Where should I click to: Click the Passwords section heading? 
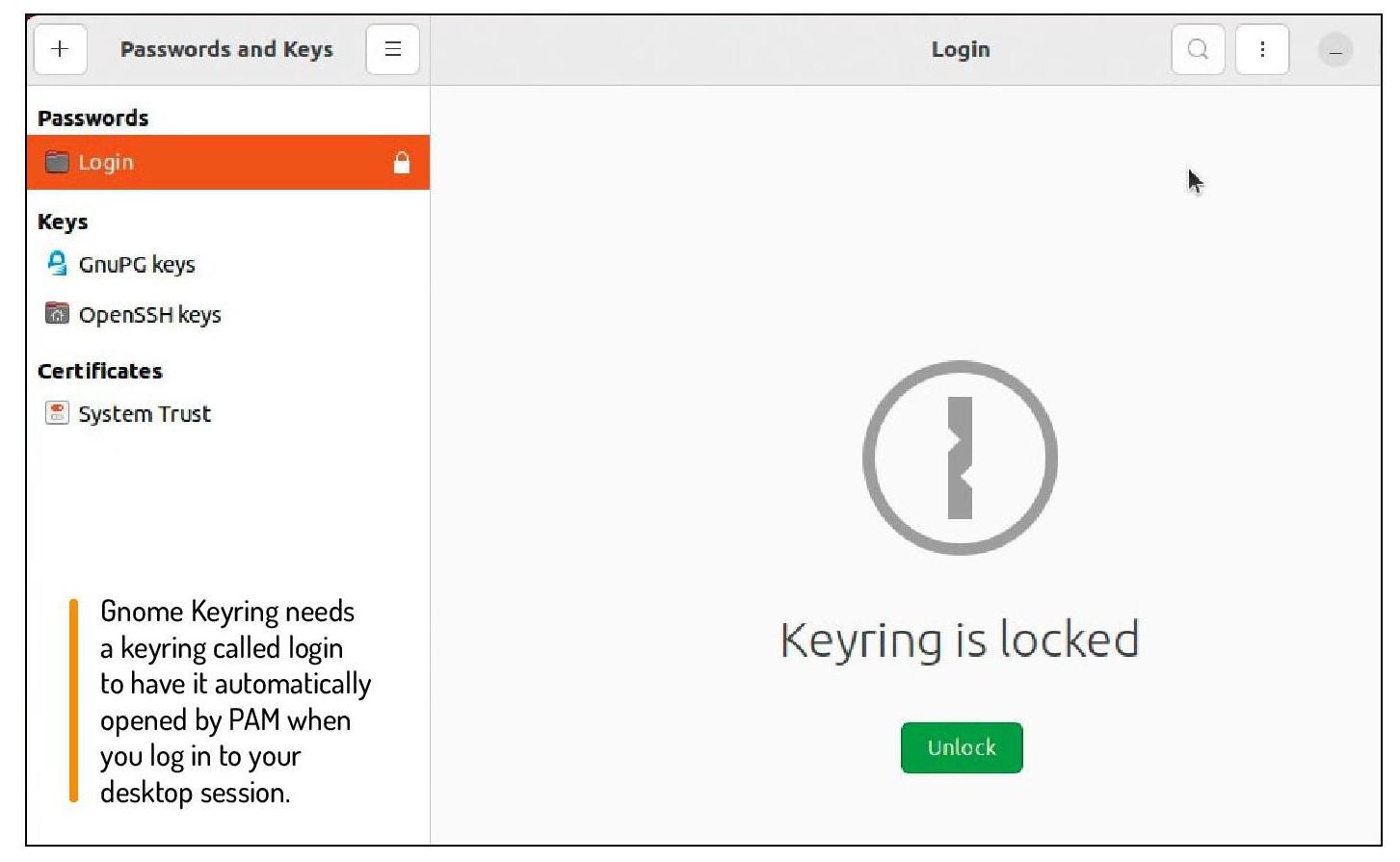click(93, 118)
